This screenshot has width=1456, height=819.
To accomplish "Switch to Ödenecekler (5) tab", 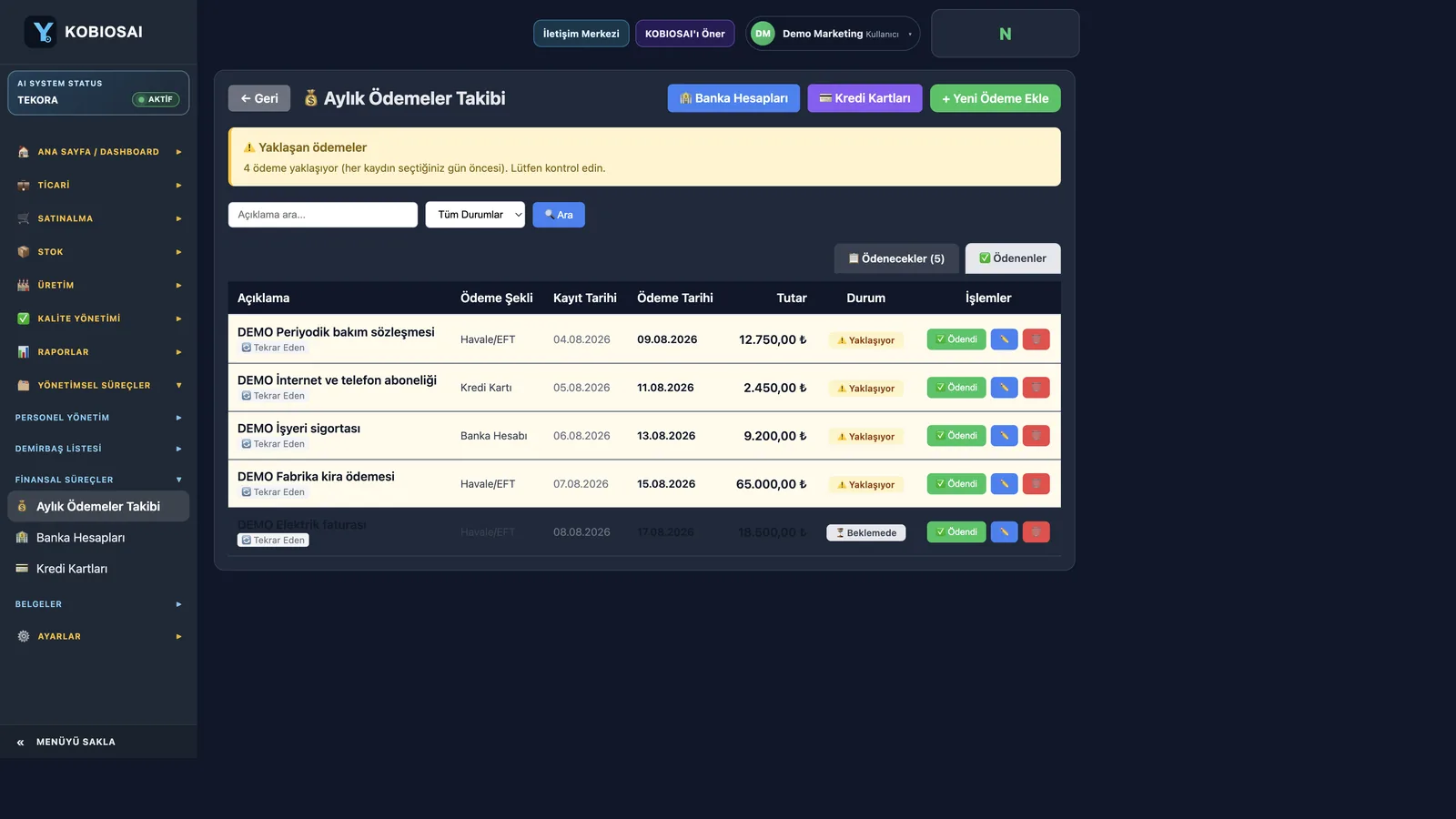I will click(896, 258).
